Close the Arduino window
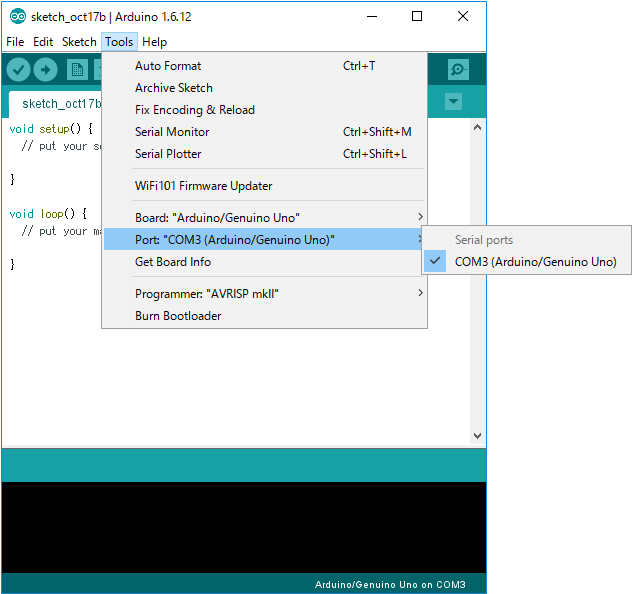This screenshot has height=594, width=632. (x=463, y=17)
